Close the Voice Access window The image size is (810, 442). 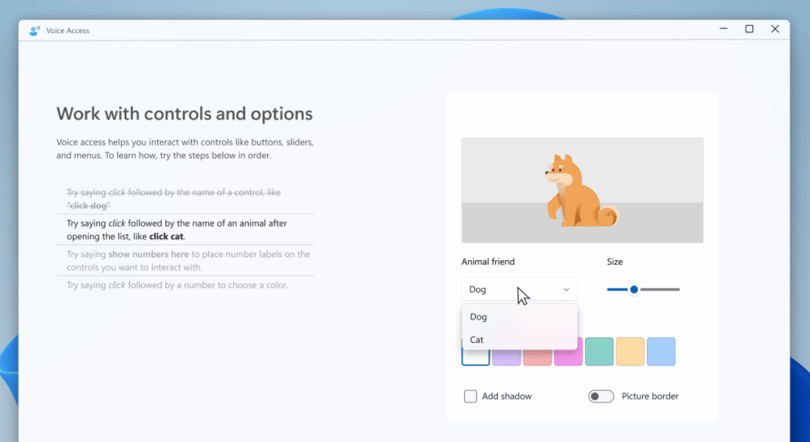point(775,29)
